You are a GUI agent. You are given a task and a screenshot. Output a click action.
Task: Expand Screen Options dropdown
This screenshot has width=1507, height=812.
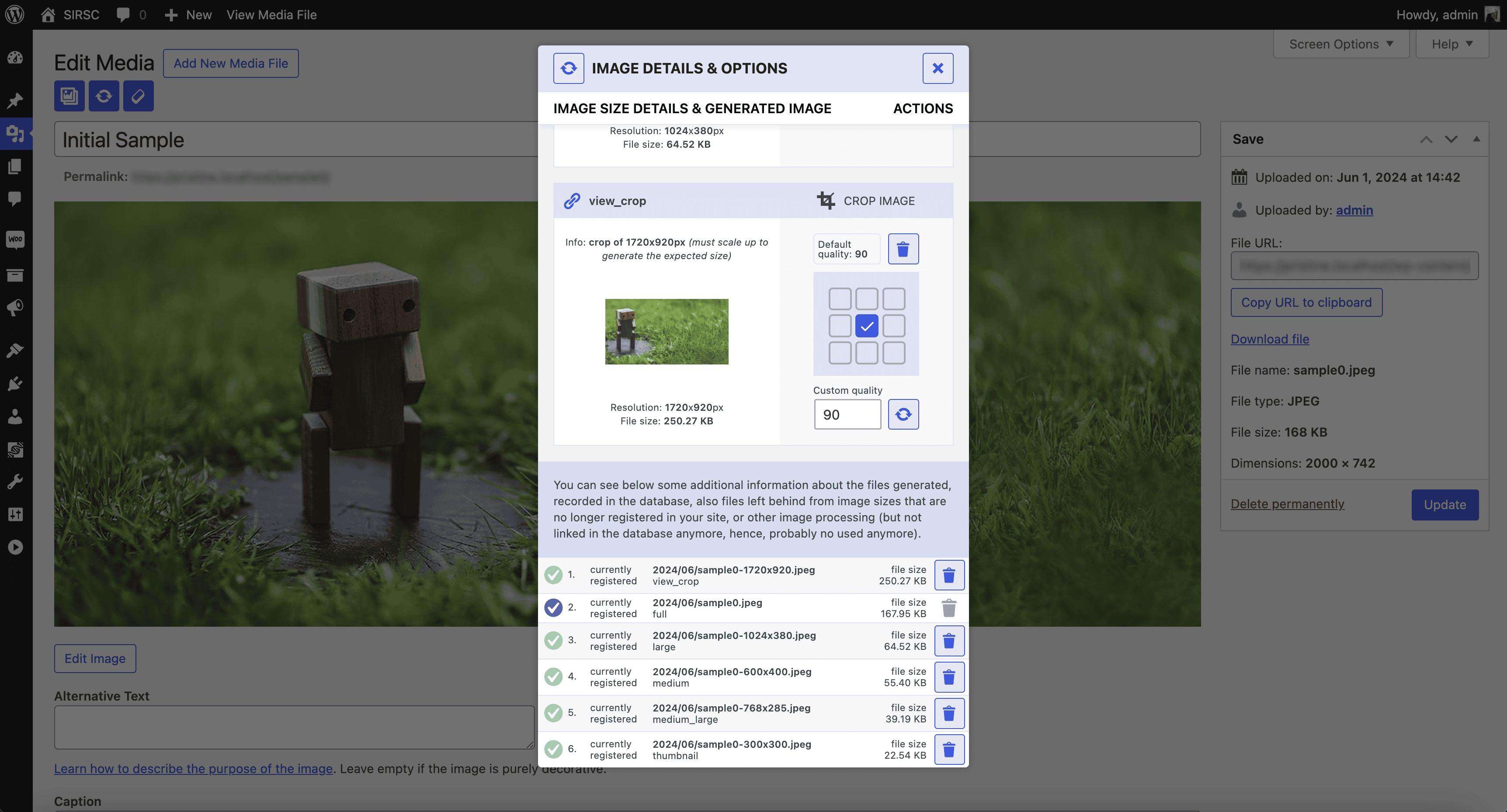click(1341, 44)
